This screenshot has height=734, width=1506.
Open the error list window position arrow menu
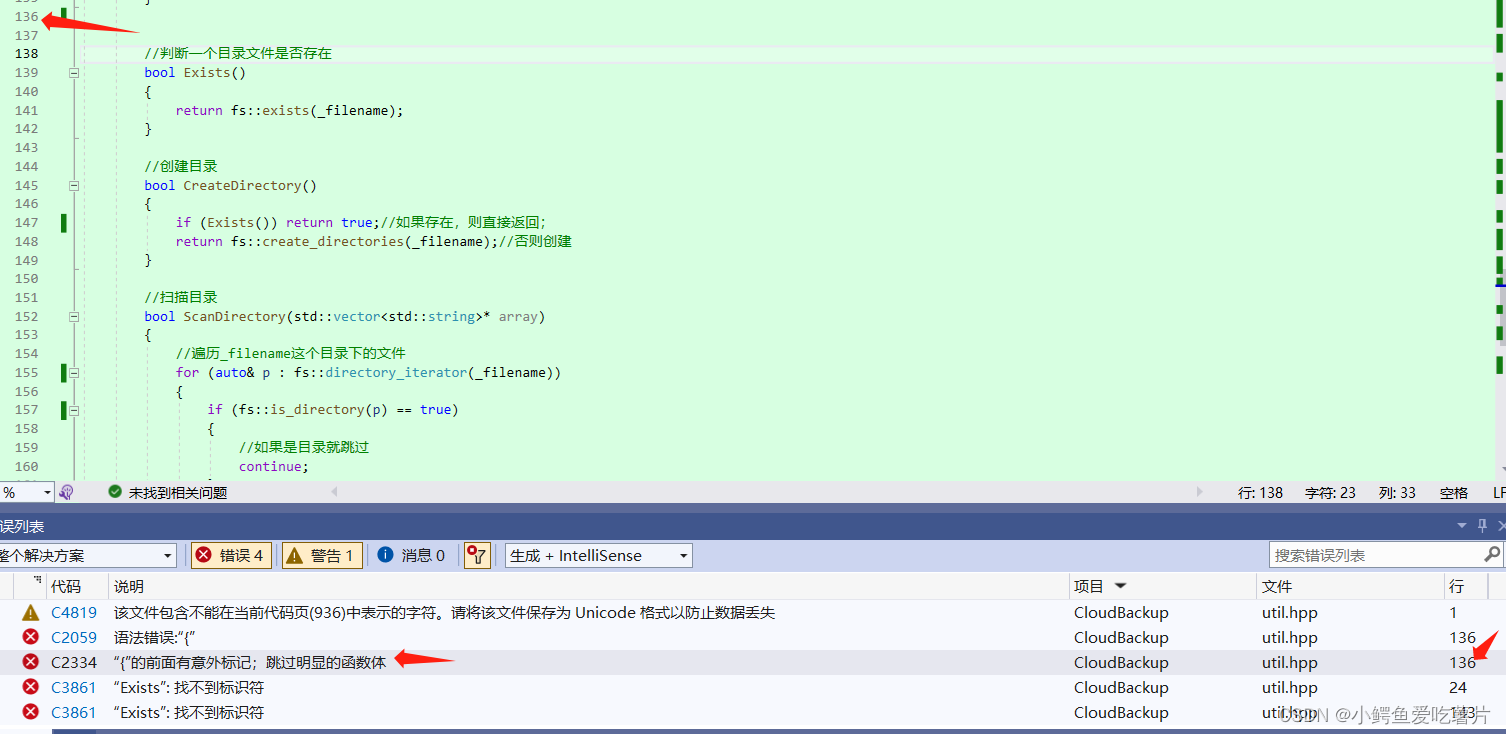click(1462, 526)
